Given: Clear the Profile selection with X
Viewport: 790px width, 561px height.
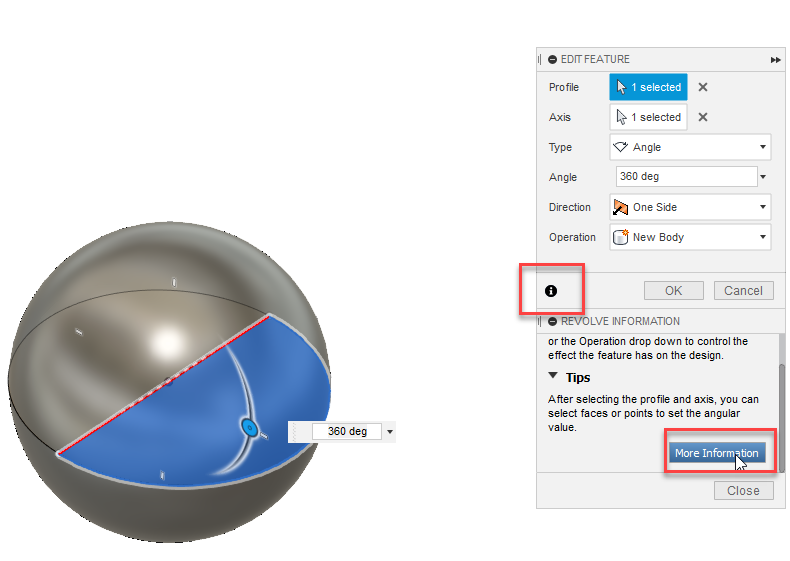Looking at the screenshot, I should [703, 87].
